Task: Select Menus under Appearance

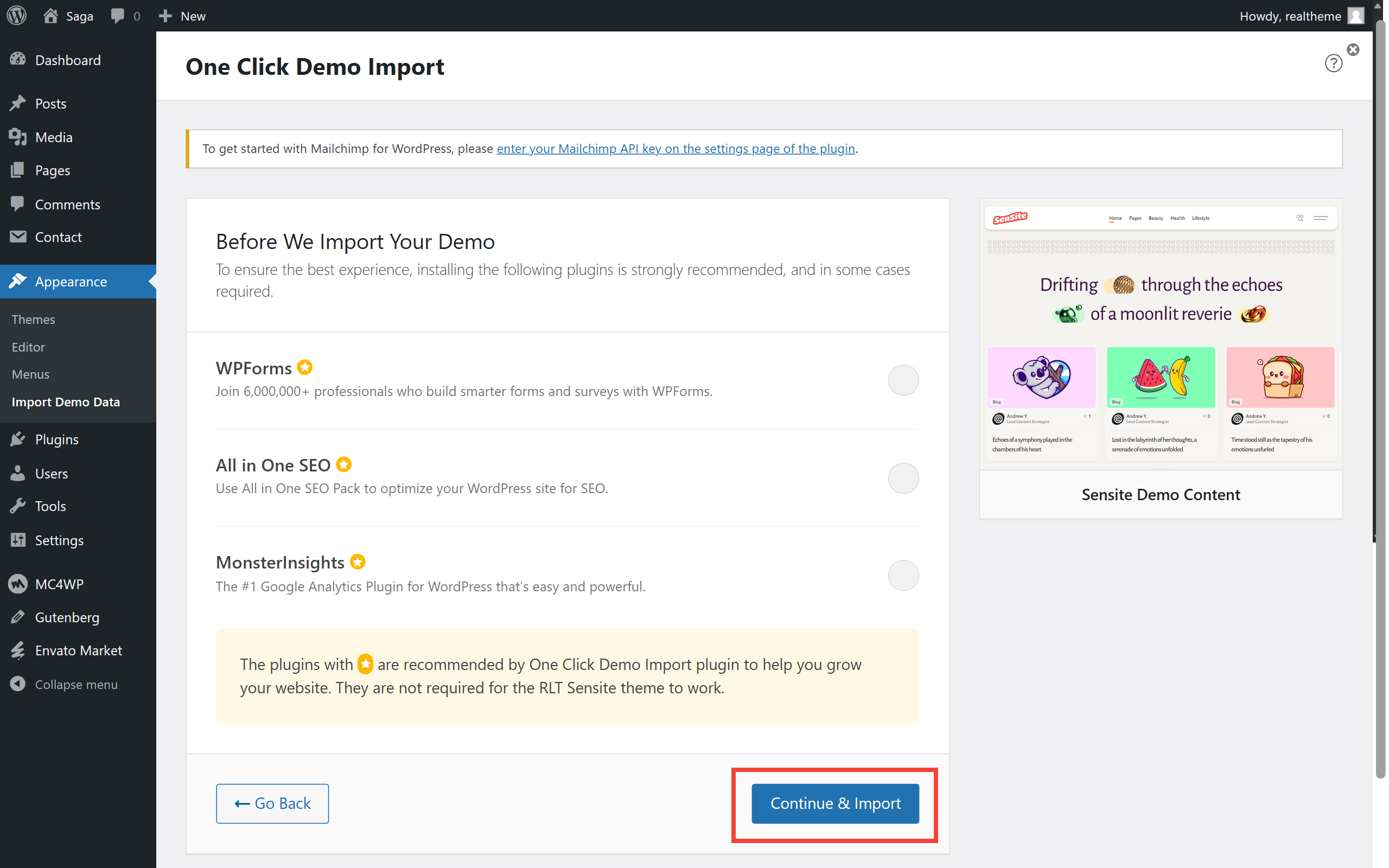Action: point(30,374)
